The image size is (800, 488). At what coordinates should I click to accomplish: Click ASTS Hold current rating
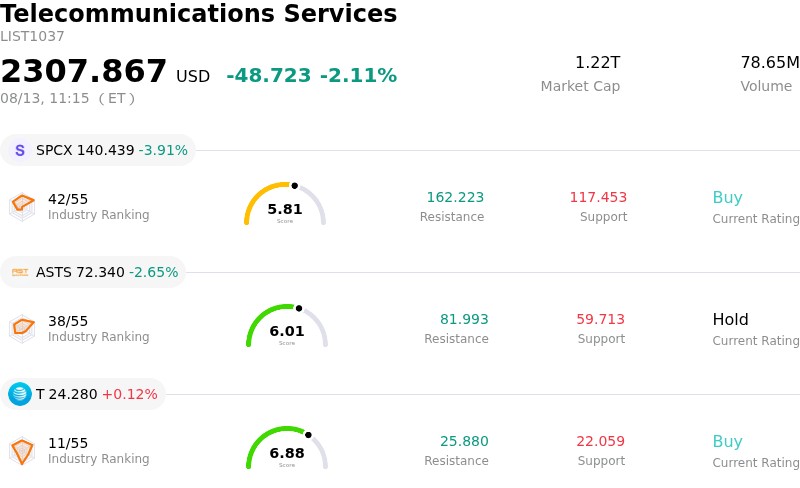[731, 320]
